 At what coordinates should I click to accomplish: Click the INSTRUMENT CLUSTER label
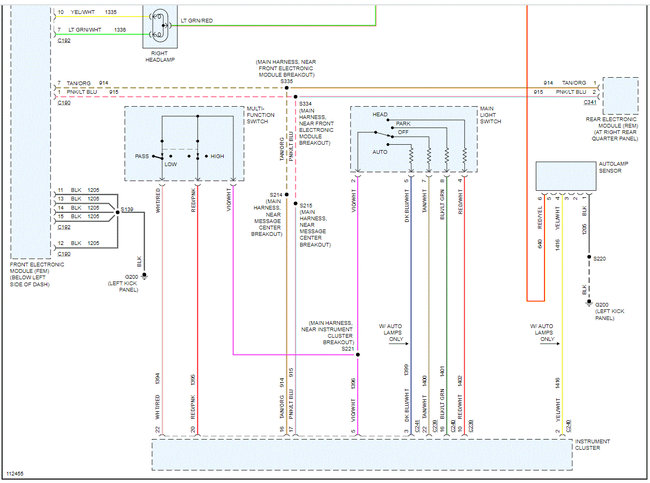592,444
